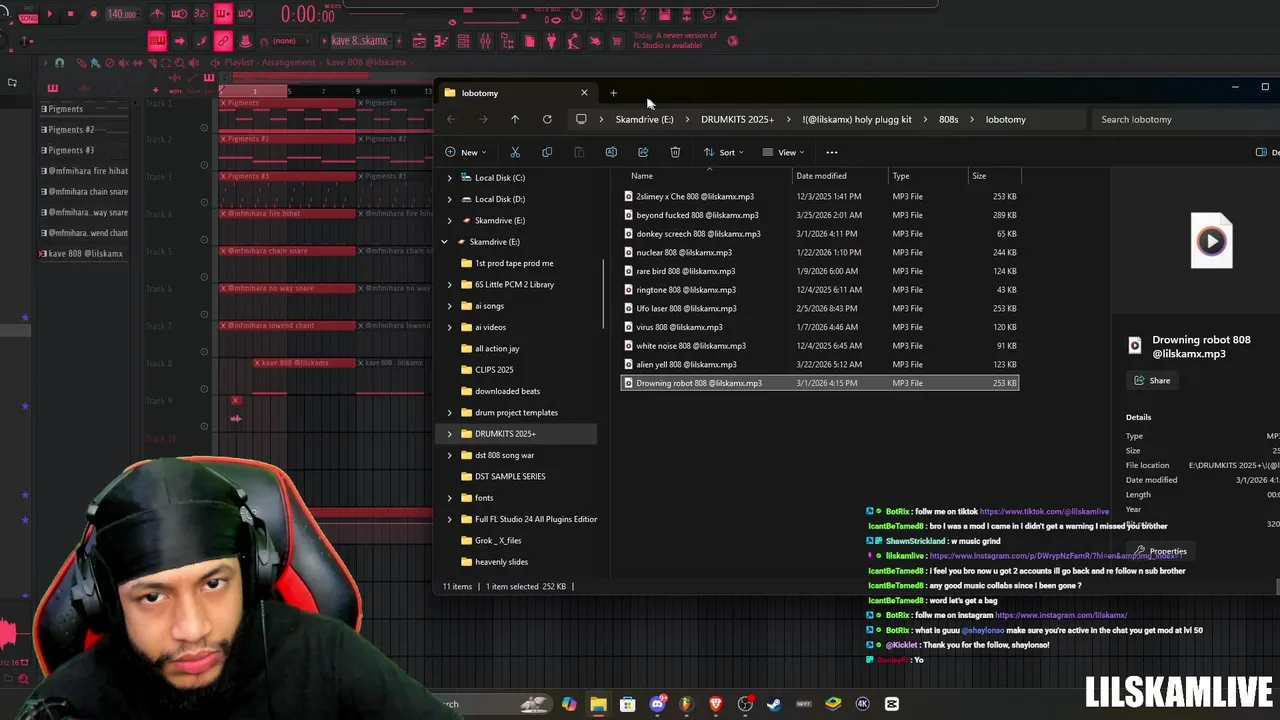The width and height of the screenshot is (1280, 720).
Task: Sort by the Date modified column header
Action: pyautogui.click(x=821, y=176)
